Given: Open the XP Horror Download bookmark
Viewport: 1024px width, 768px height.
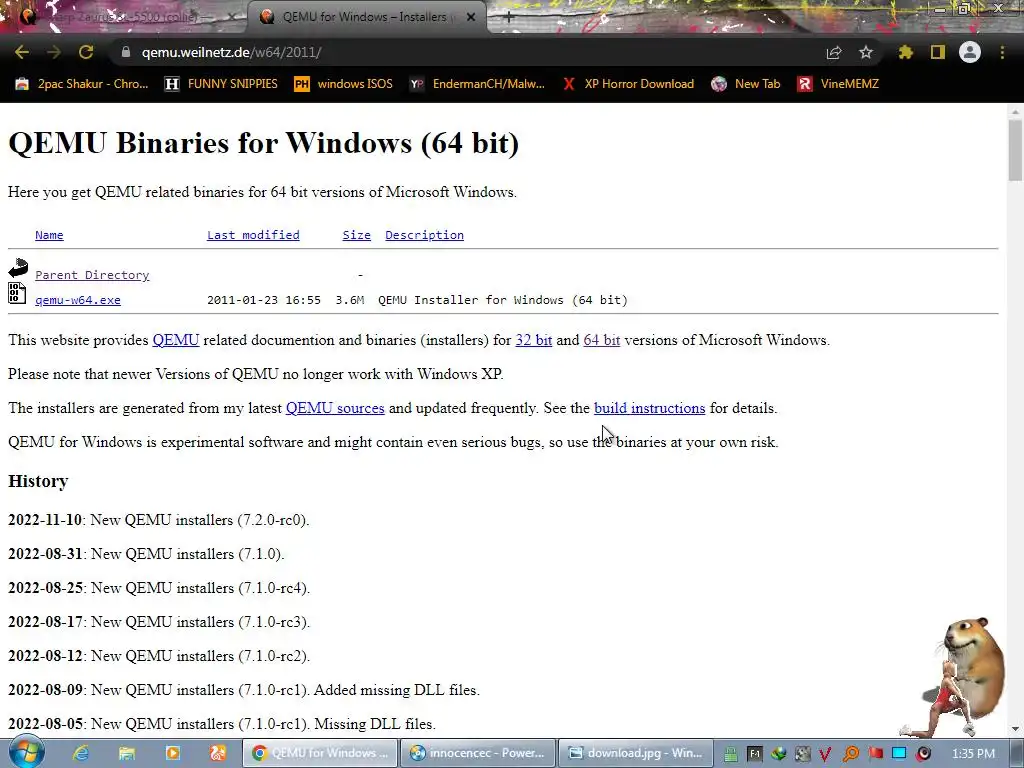Looking at the screenshot, I should (x=628, y=84).
